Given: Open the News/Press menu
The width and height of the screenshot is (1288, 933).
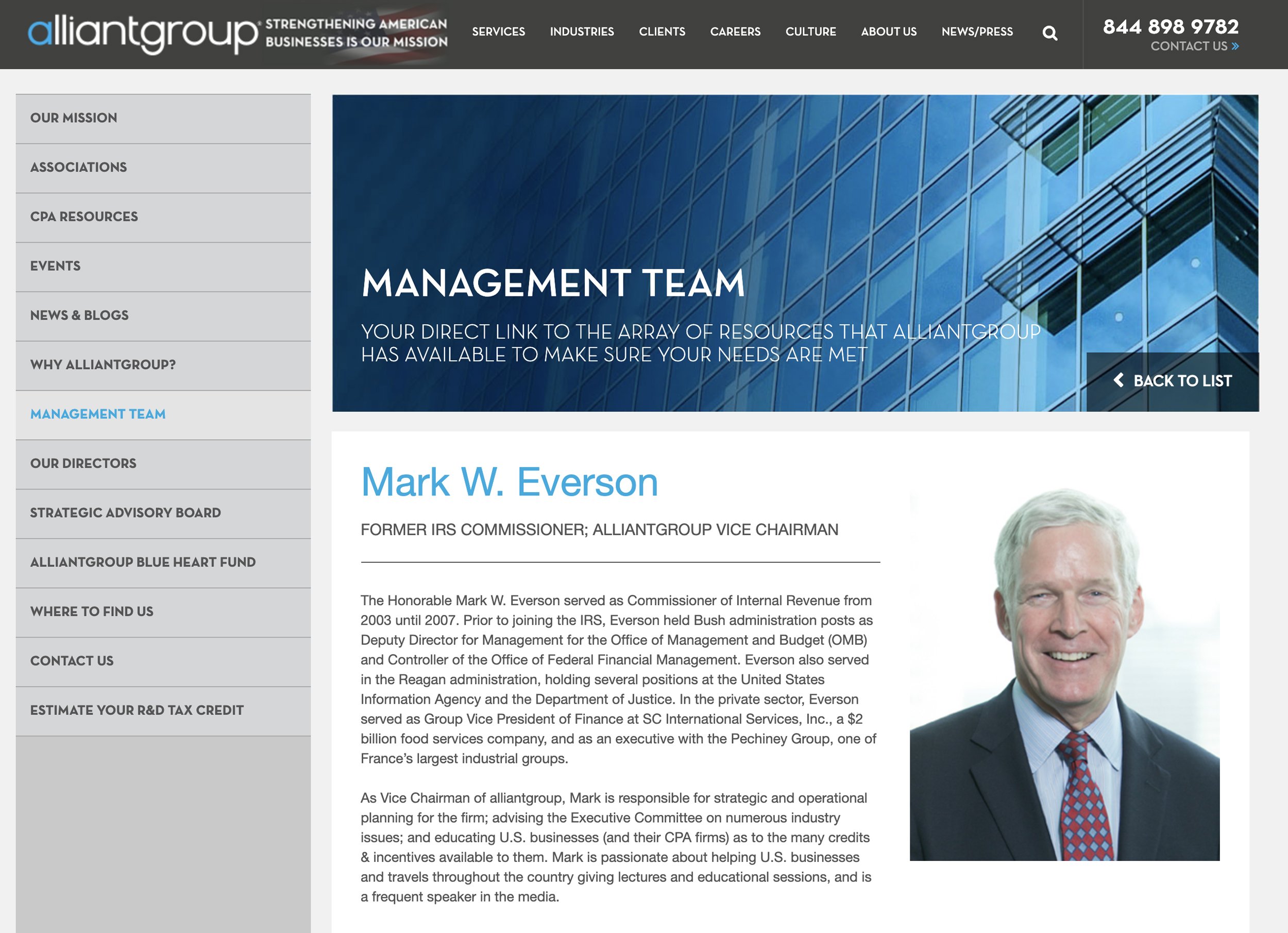Looking at the screenshot, I should pos(977,32).
